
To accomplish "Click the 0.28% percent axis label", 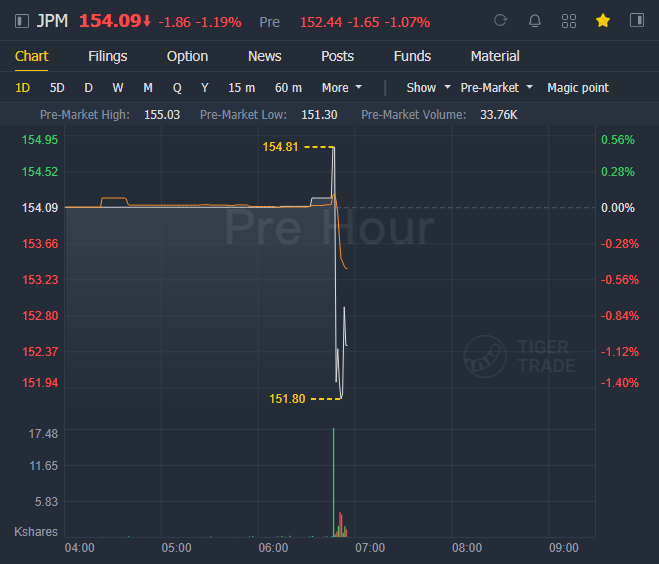I will 618,171.
